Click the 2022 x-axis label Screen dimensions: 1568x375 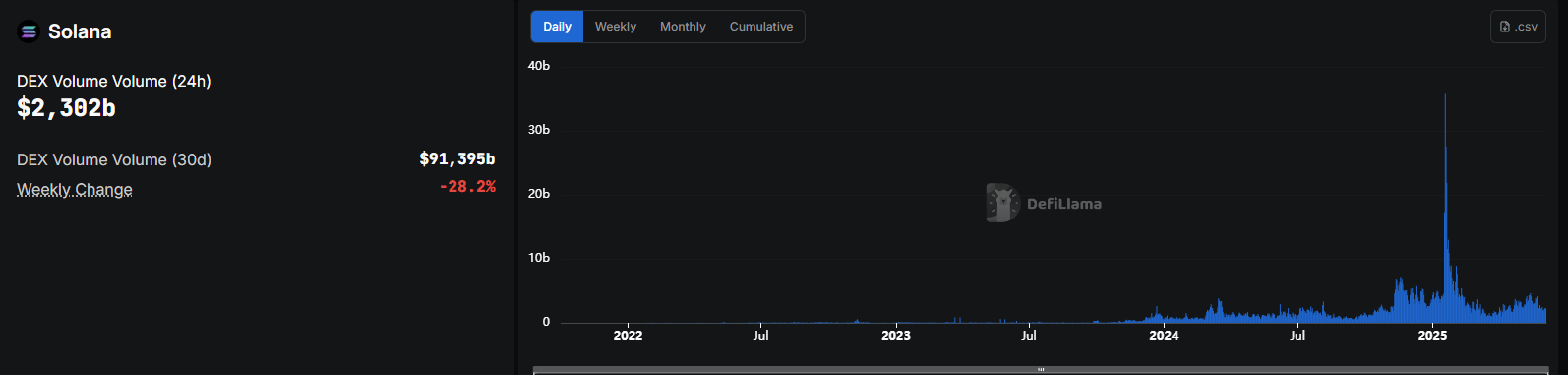coord(628,335)
